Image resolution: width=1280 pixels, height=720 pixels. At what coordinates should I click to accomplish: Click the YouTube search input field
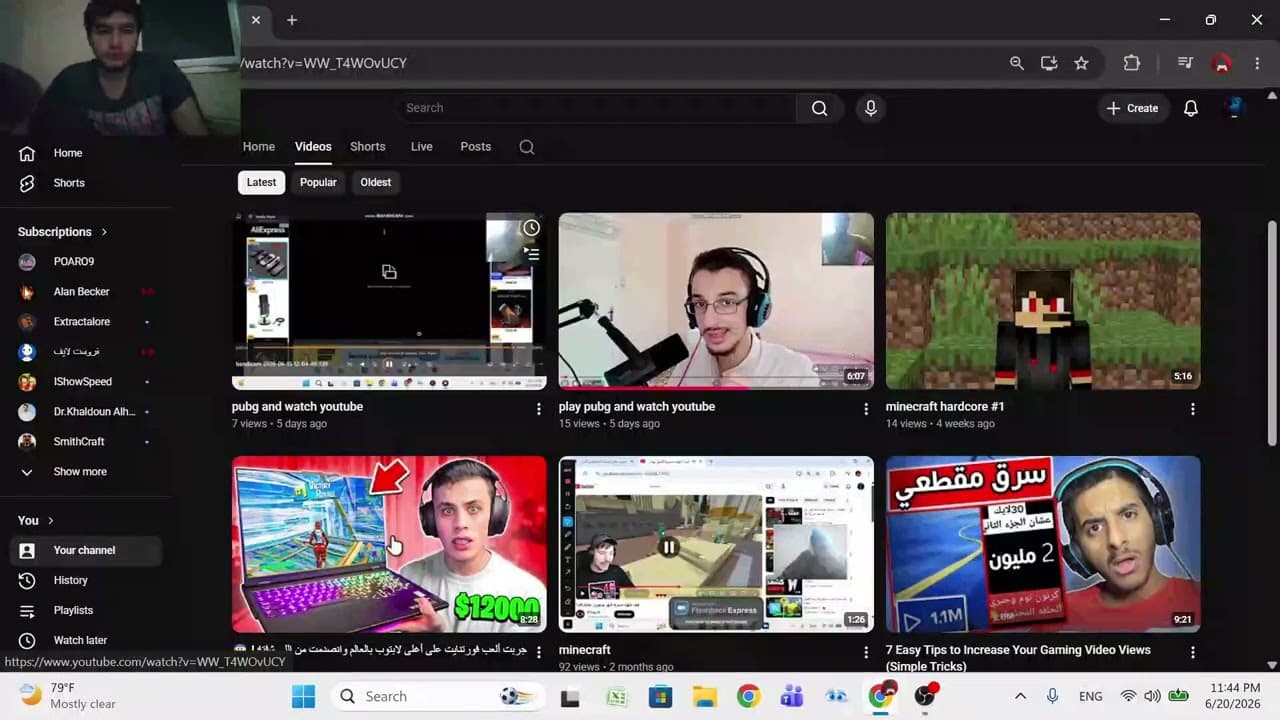point(595,108)
